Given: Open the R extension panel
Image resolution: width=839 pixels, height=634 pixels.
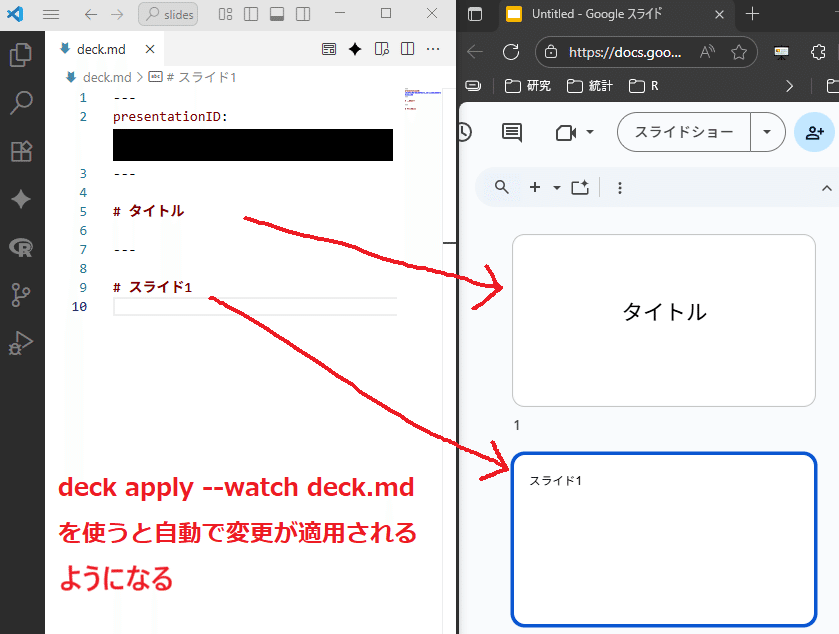Looking at the screenshot, I should point(21,247).
